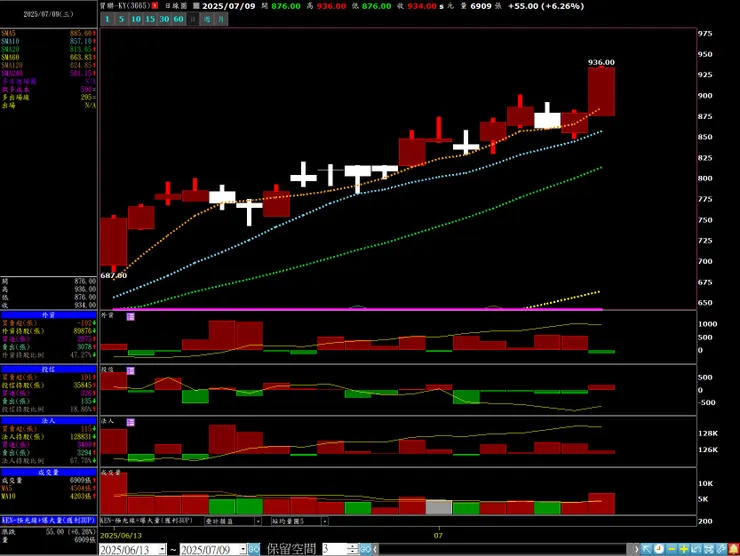
Task: Click the 2025/06/13 axis date label
Action: tap(121, 536)
